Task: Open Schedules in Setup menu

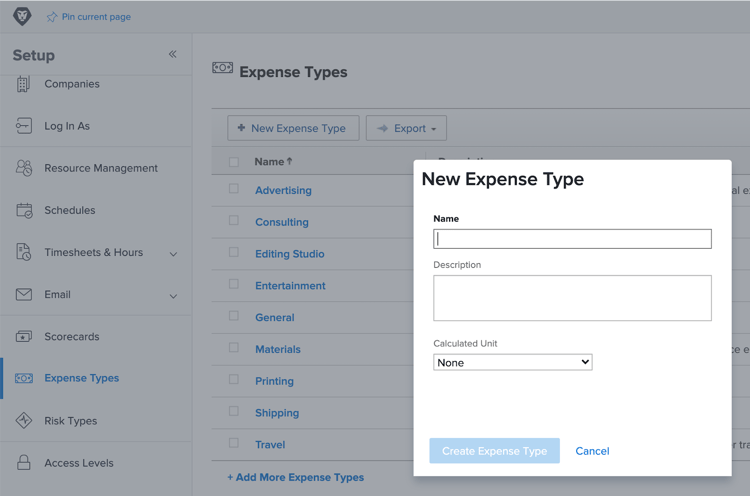Action: [x=70, y=210]
